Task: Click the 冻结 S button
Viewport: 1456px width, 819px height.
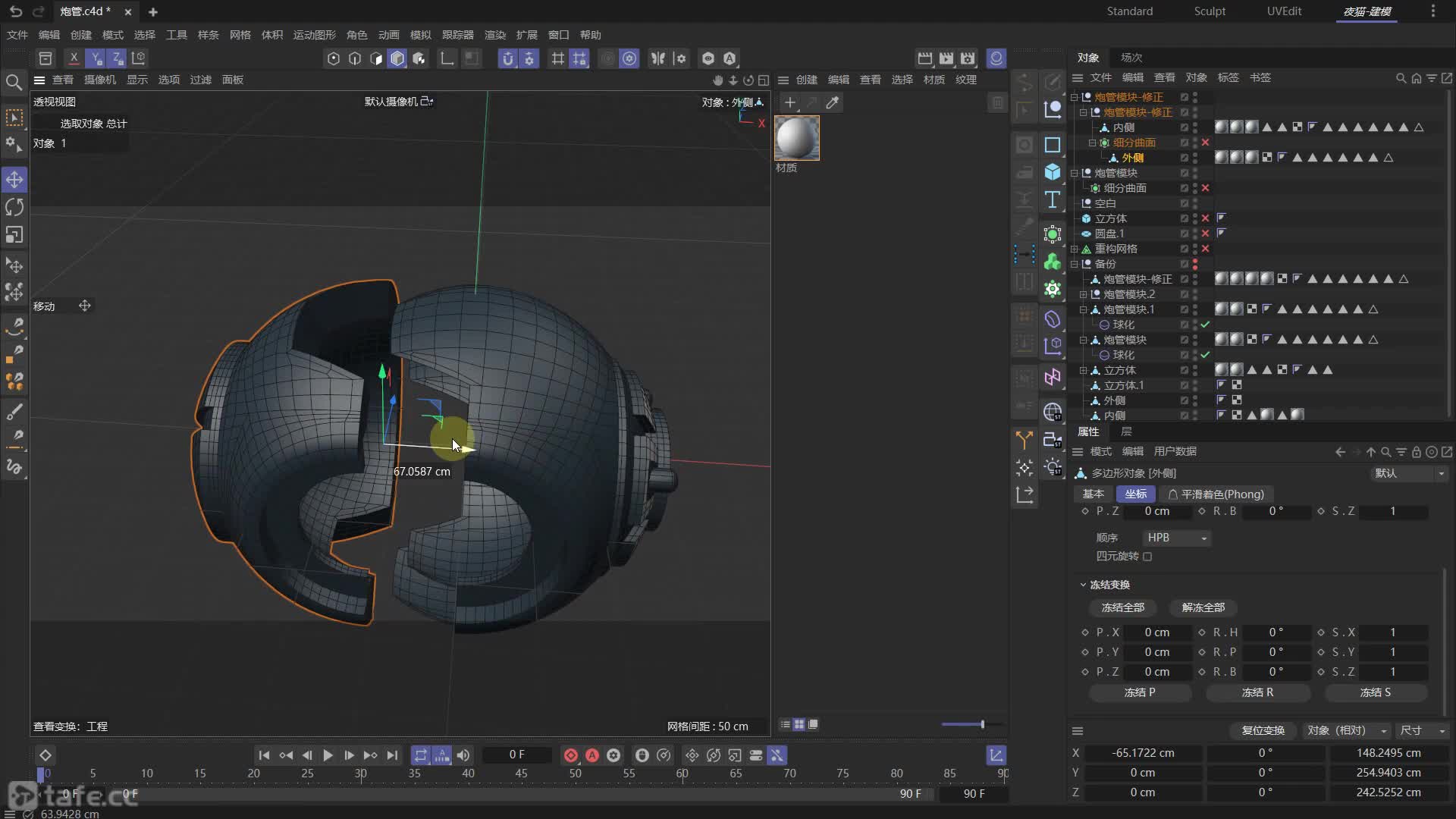Action: coord(1376,692)
